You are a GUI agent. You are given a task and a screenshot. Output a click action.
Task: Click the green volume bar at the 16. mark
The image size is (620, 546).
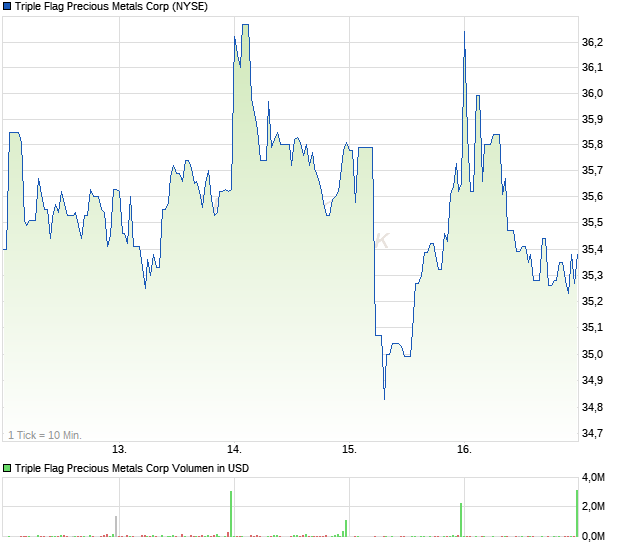pyautogui.click(x=461, y=520)
